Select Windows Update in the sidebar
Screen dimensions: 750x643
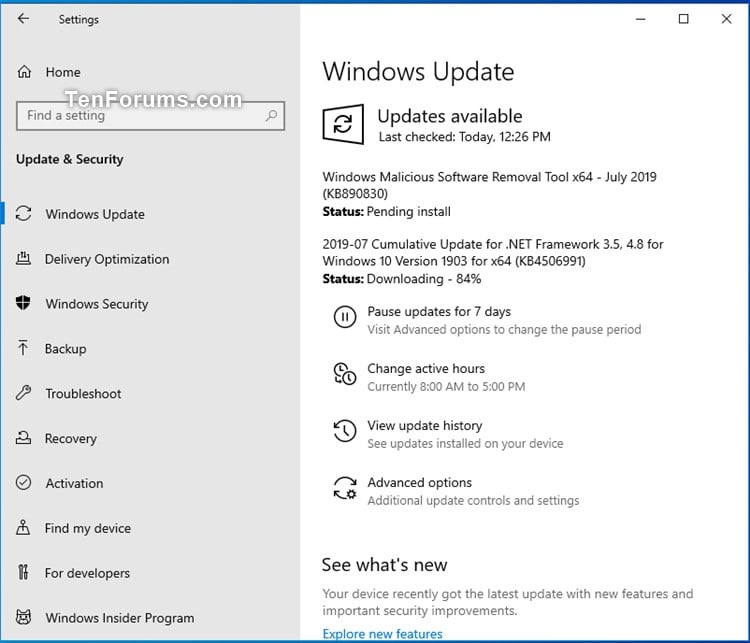[95, 214]
